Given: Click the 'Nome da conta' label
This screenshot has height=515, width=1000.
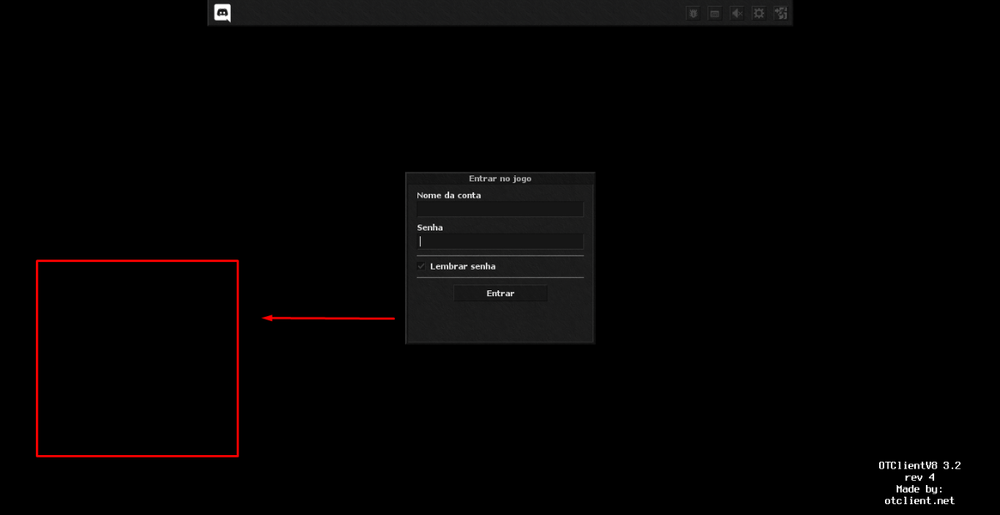Looking at the screenshot, I should click(x=449, y=196).
